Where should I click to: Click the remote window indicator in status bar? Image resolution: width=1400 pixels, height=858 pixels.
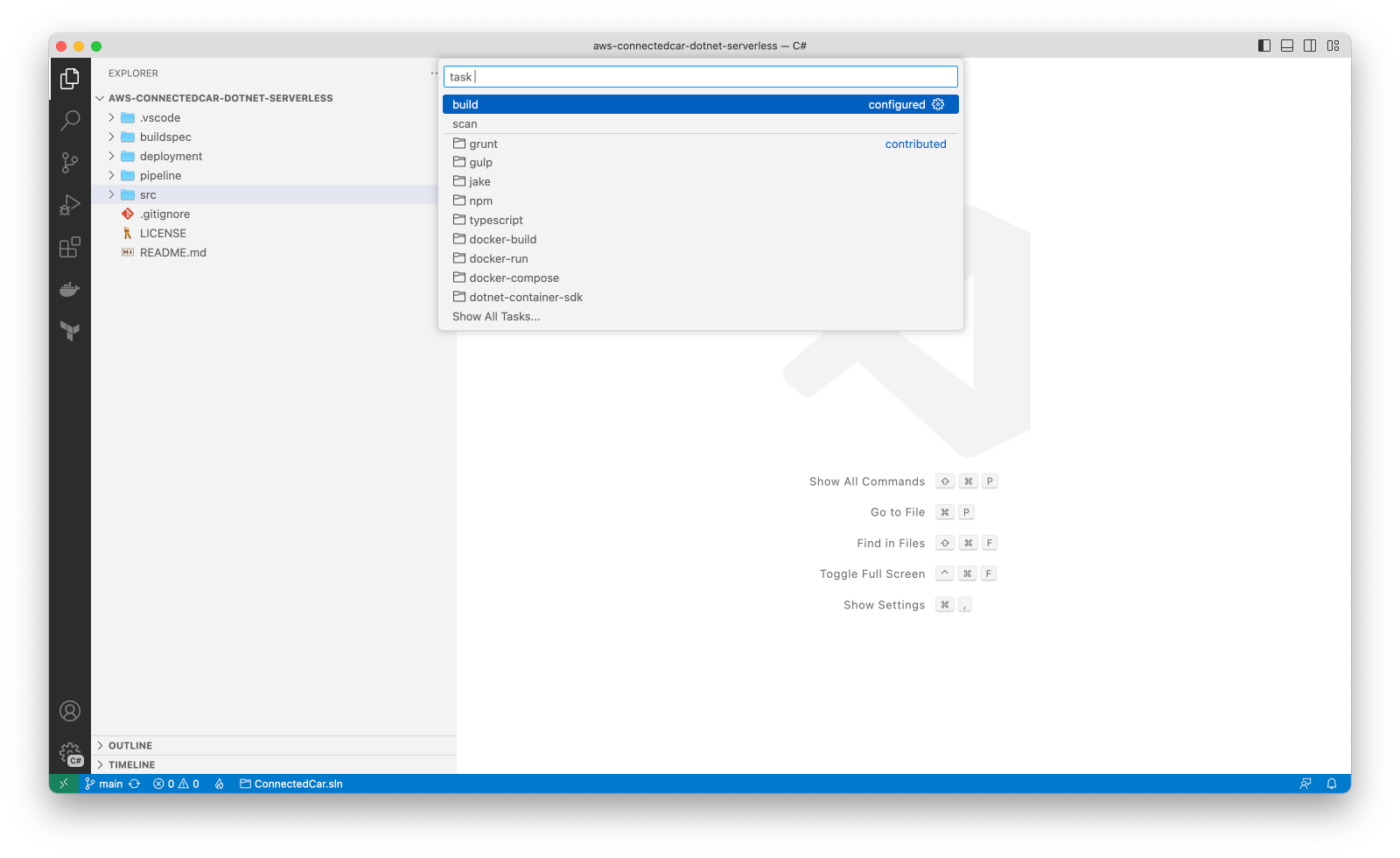click(x=64, y=784)
